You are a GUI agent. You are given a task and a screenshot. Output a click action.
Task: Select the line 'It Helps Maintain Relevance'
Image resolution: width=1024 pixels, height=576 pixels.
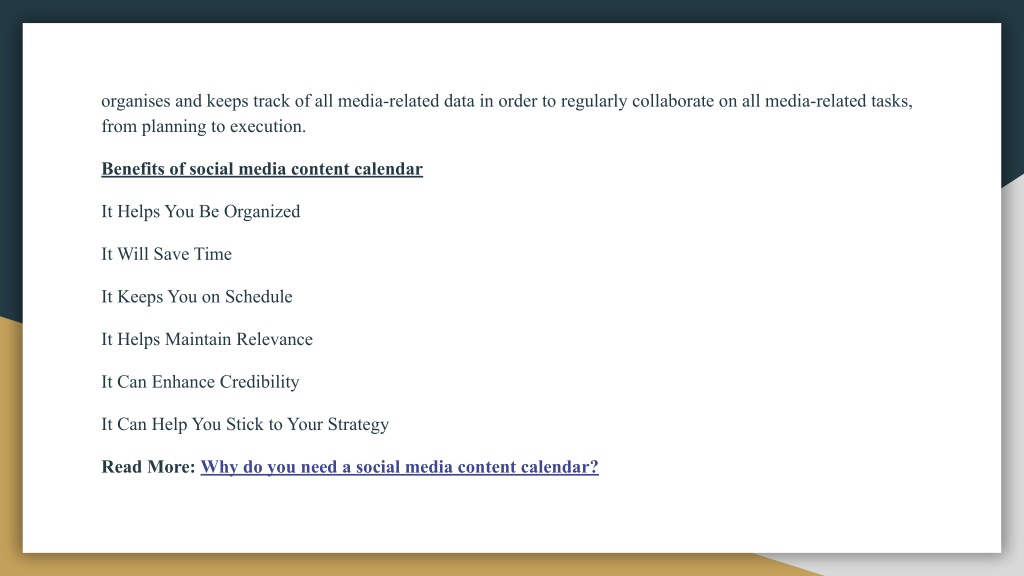coord(207,339)
